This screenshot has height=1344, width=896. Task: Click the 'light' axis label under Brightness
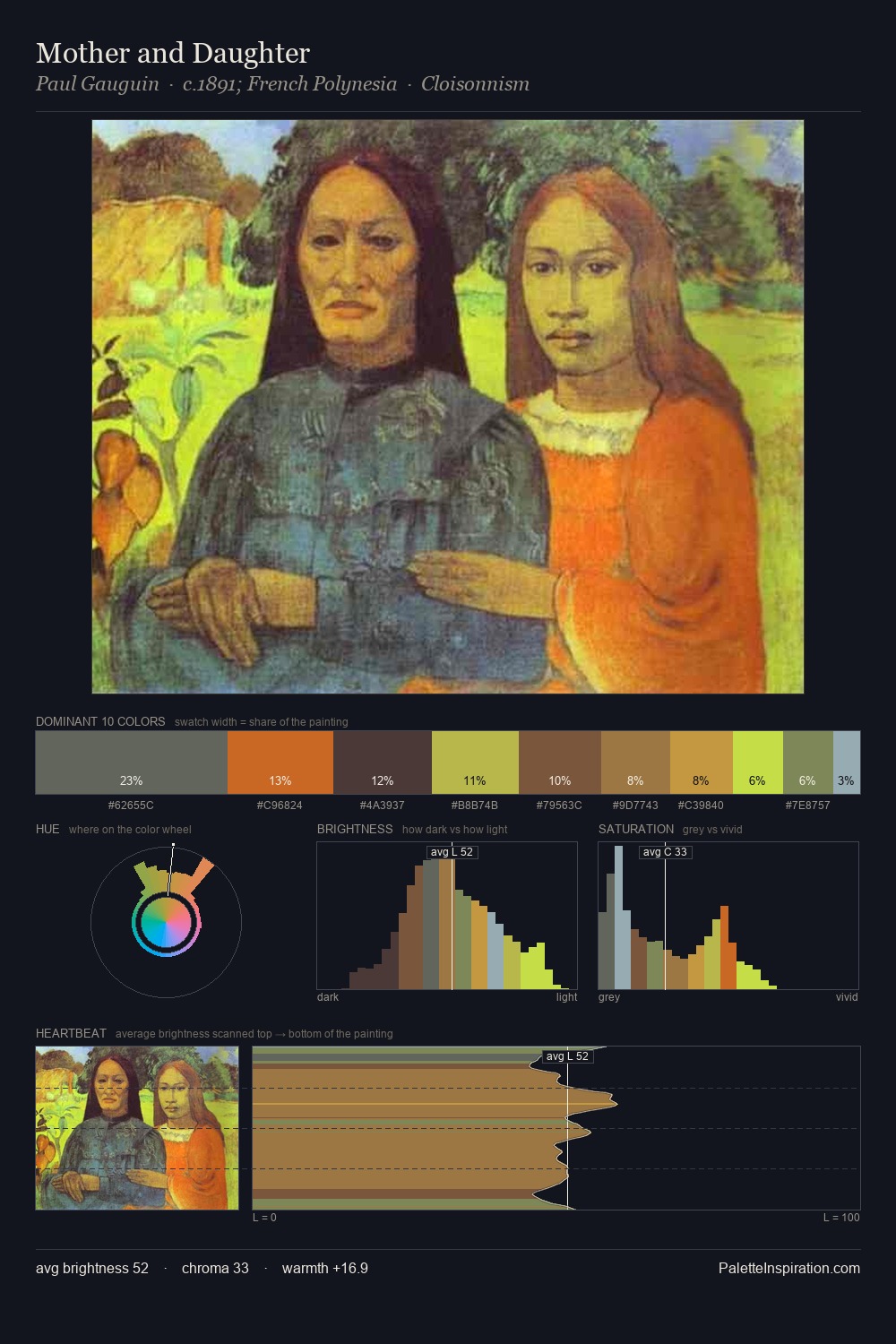pos(567,997)
